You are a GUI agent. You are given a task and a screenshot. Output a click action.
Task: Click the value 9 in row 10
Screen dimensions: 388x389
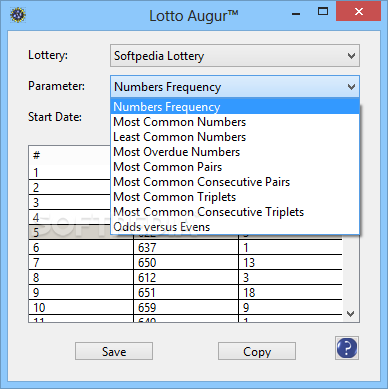[x=291, y=307]
